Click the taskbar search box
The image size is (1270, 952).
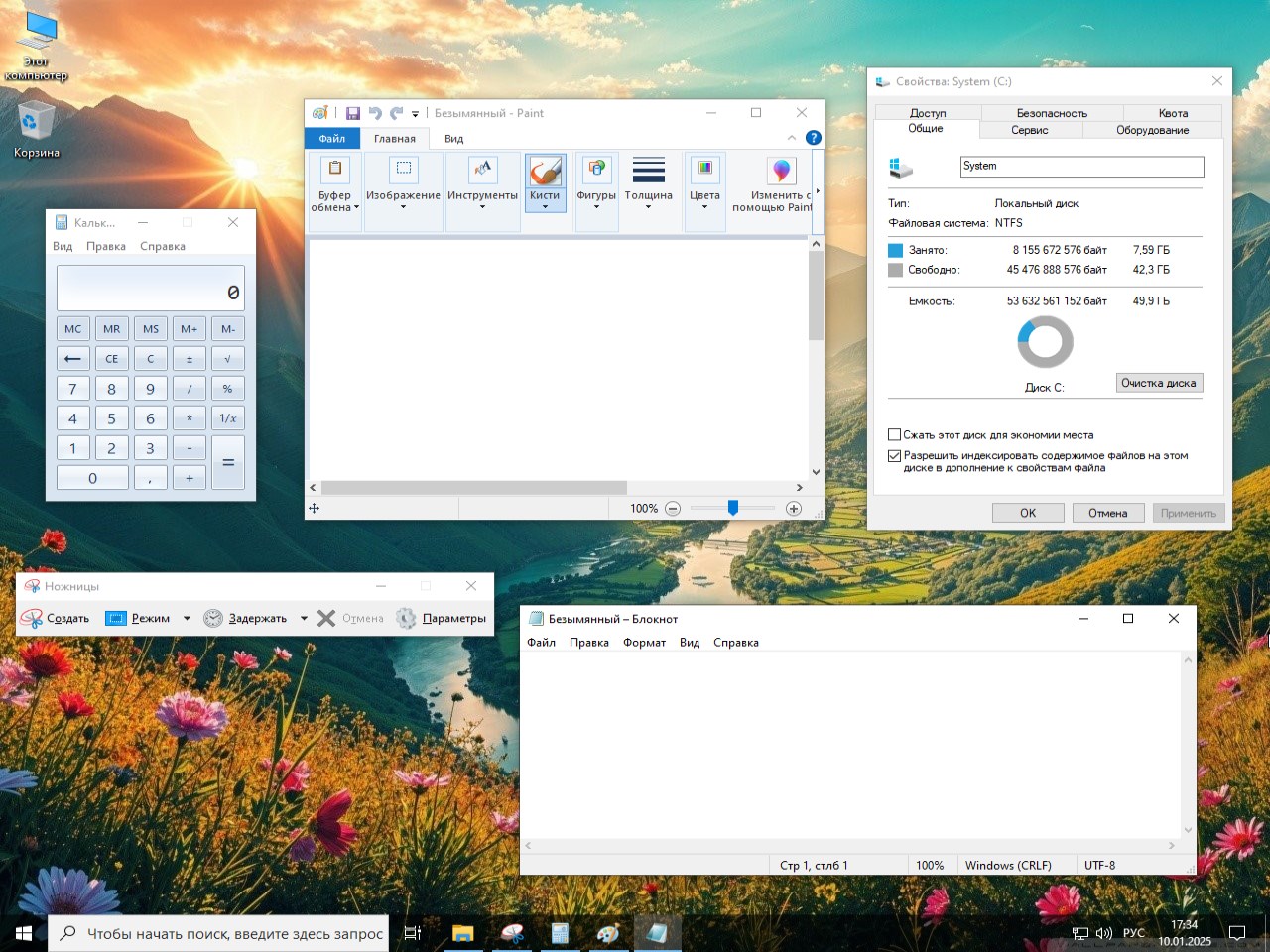[218, 933]
